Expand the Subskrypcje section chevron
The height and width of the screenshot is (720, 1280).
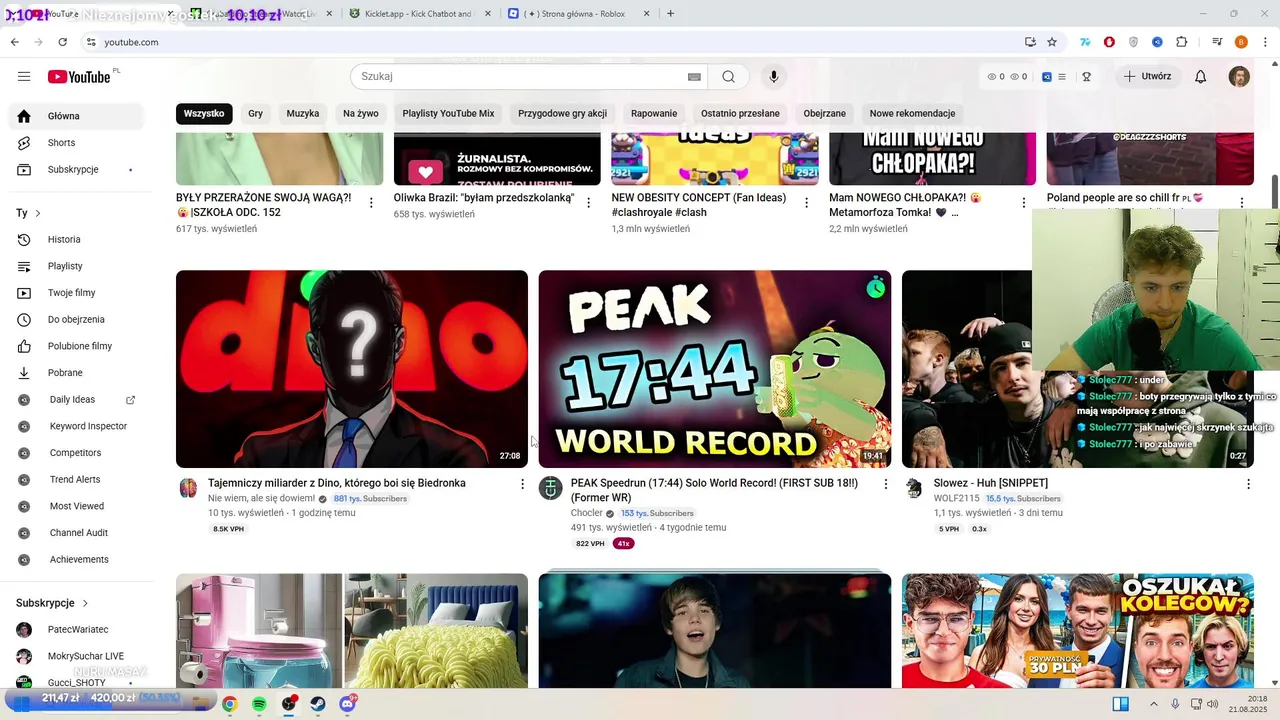point(85,603)
